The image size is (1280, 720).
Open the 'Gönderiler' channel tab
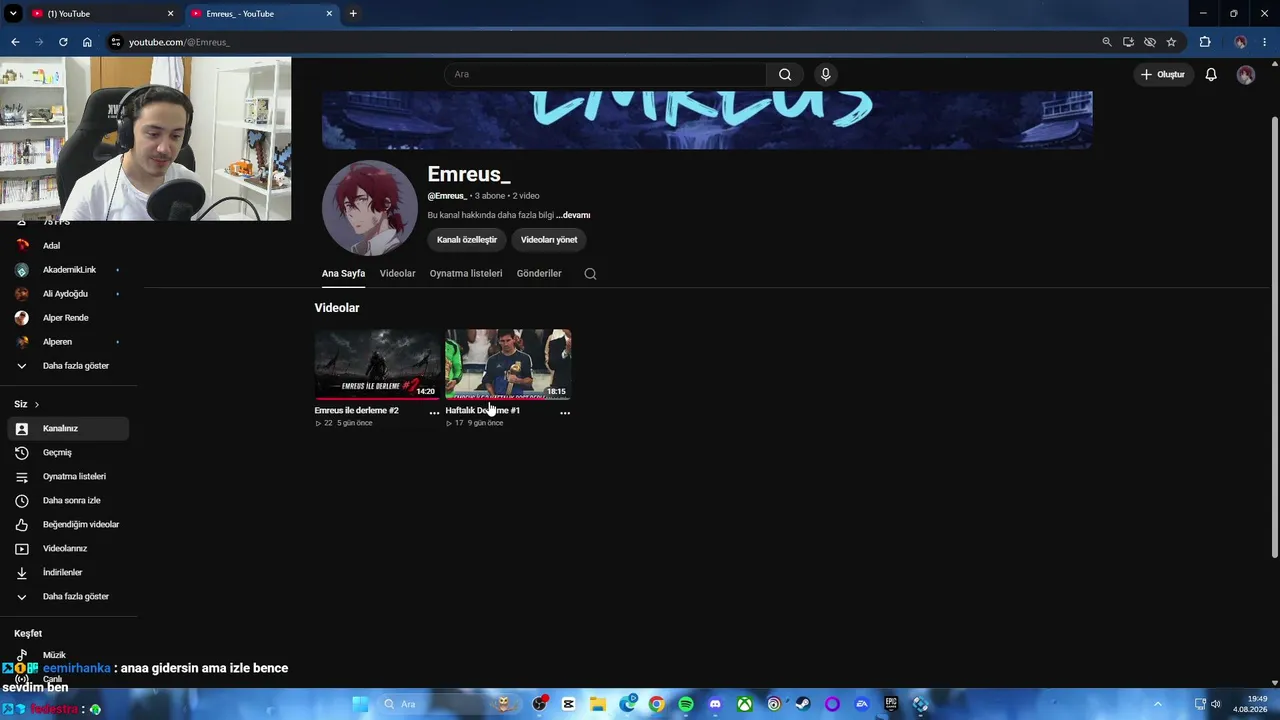click(x=539, y=274)
